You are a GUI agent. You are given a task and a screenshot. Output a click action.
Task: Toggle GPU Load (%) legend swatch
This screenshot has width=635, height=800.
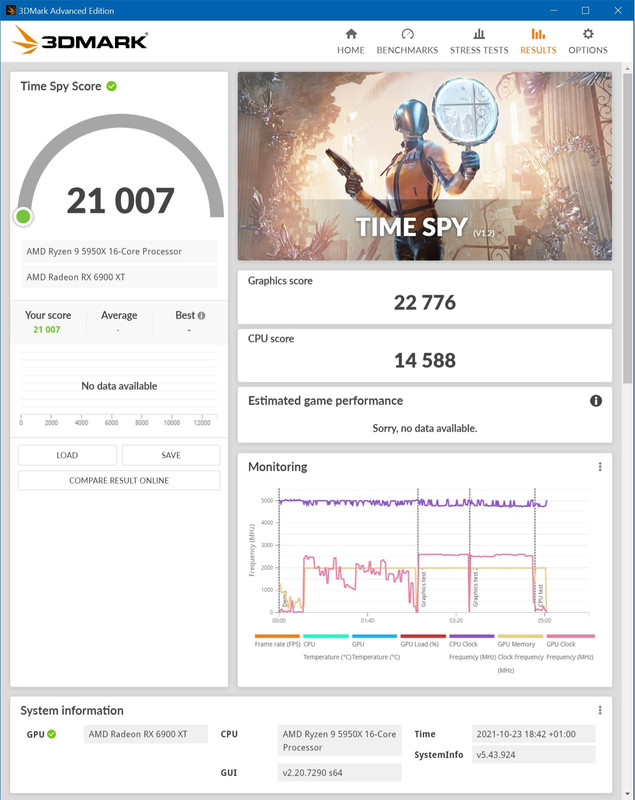click(x=423, y=636)
